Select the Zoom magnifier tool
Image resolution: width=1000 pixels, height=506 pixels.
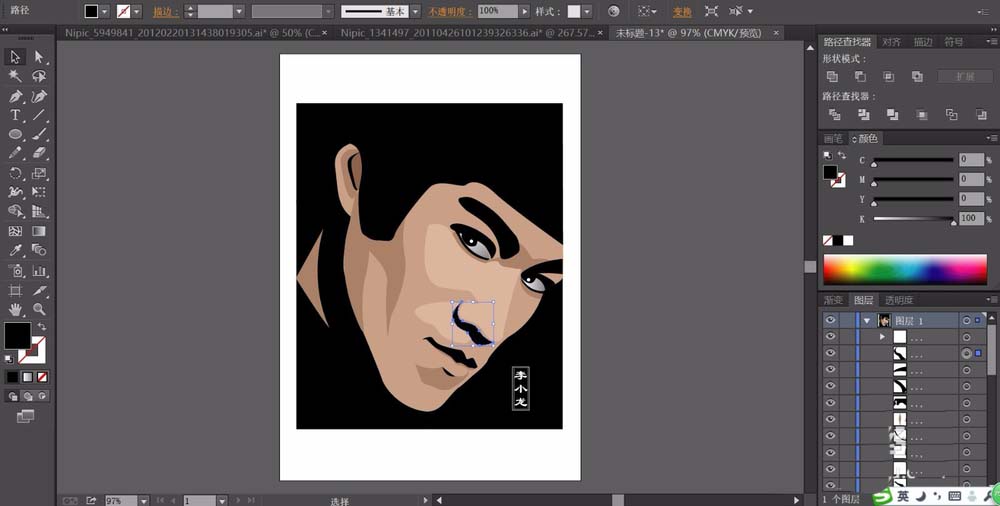click(x=39, y=309)
